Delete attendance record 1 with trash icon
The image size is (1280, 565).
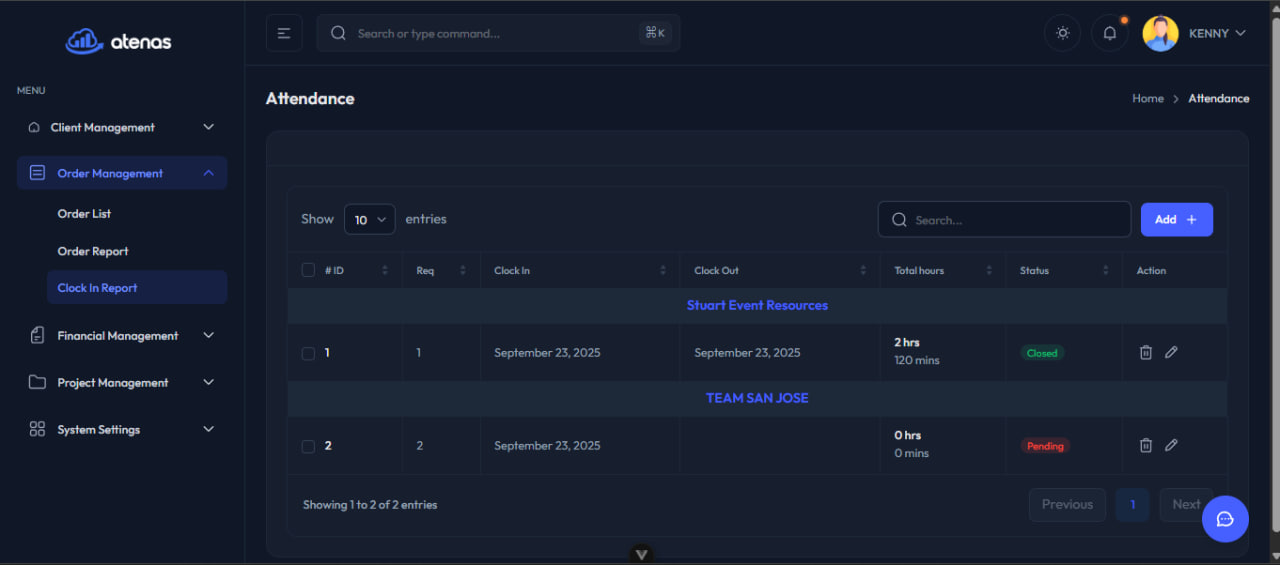(x=1146, y=352)
